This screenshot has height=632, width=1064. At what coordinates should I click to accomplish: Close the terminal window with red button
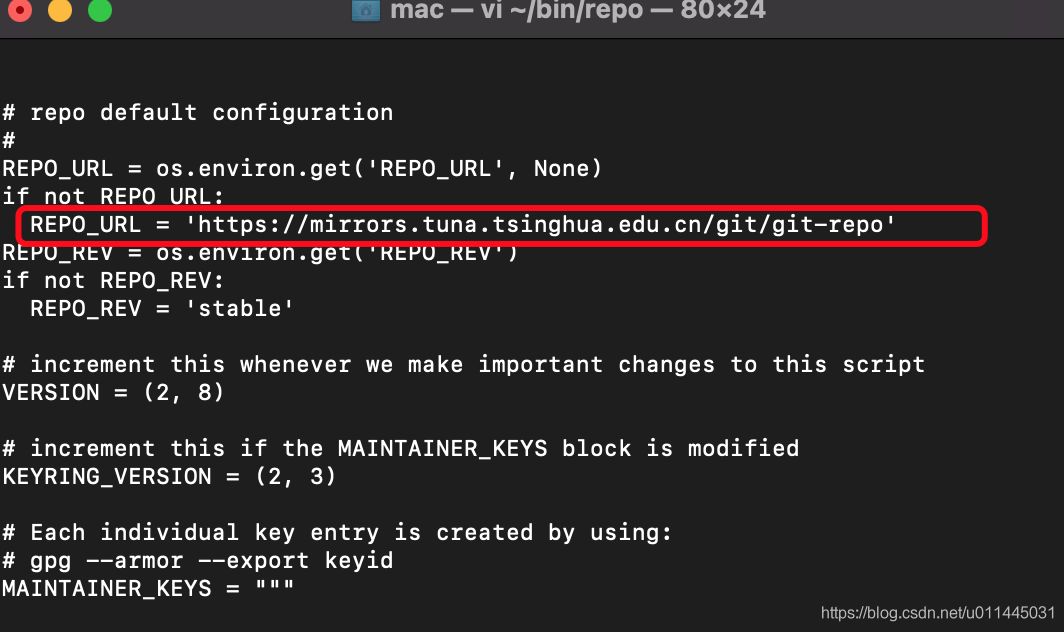[20, 10]
